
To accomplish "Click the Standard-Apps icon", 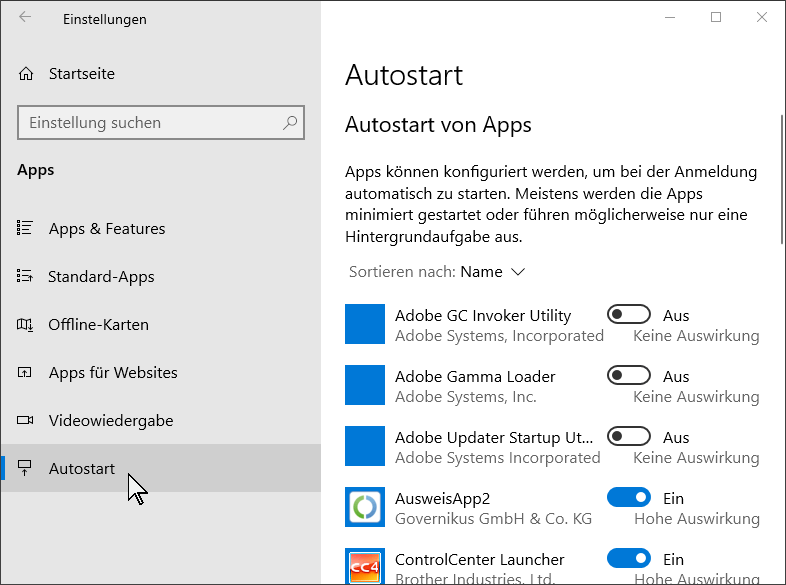I will (x=25, y=276).
